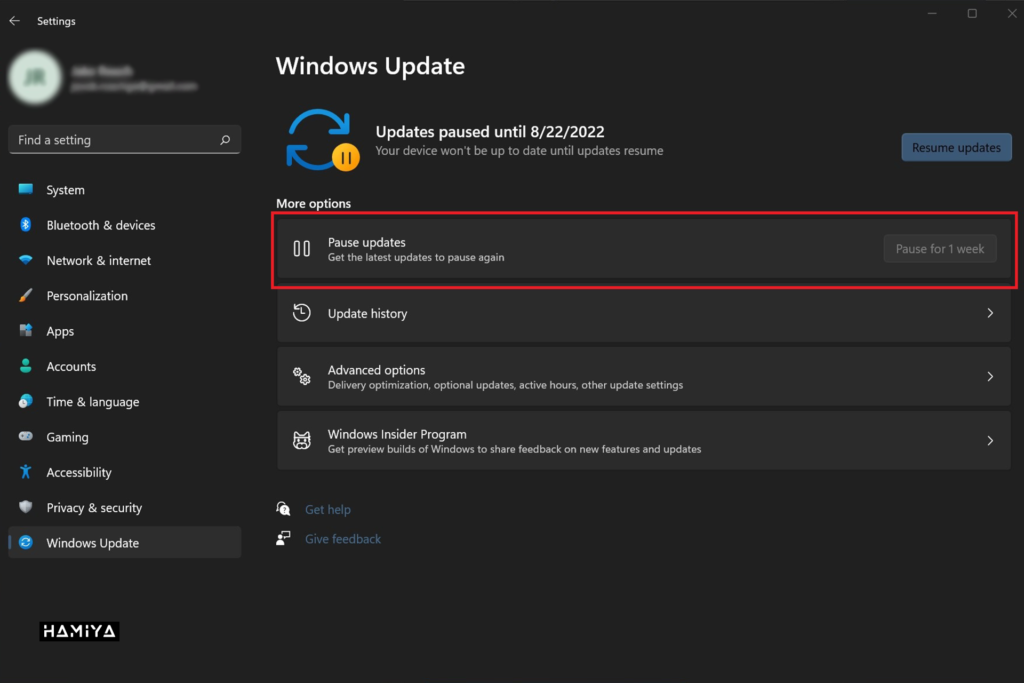Image resolution: width=1024 pixels, height=683 pixels.
Task: Click the Apps icon in the sidebar
Action: (x=26, y=330)
